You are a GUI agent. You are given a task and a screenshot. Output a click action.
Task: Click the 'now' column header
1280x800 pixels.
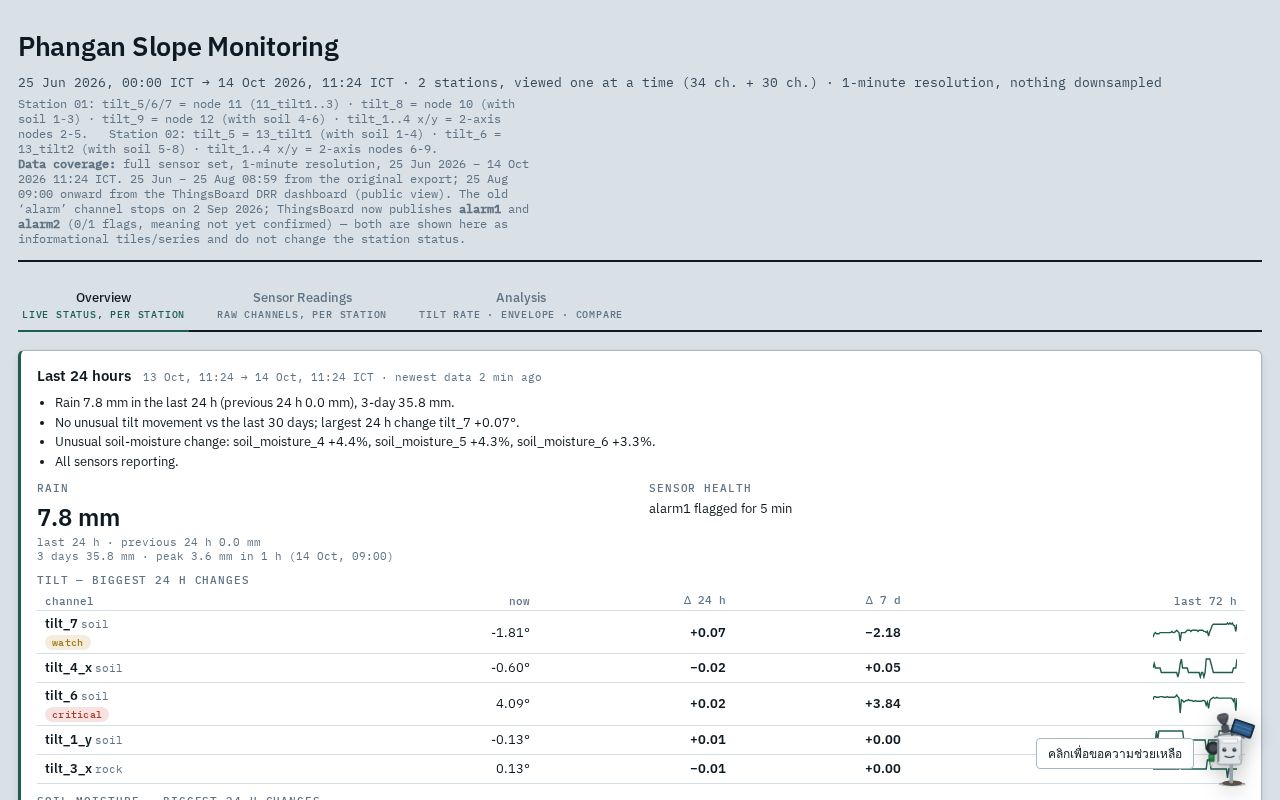pyautogui.click(x=519, y=601)
